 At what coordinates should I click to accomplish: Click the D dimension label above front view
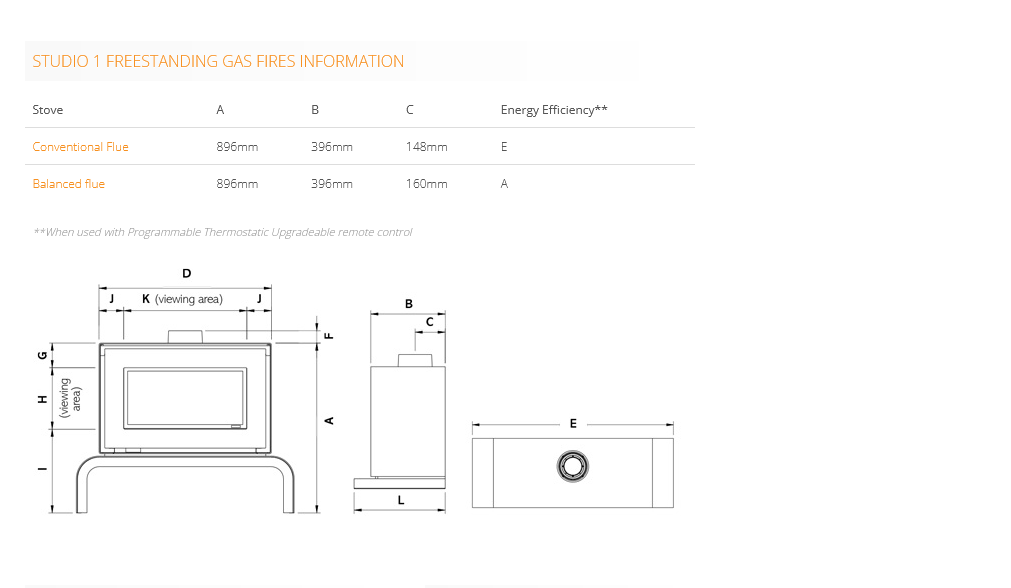tap(186, 273)
